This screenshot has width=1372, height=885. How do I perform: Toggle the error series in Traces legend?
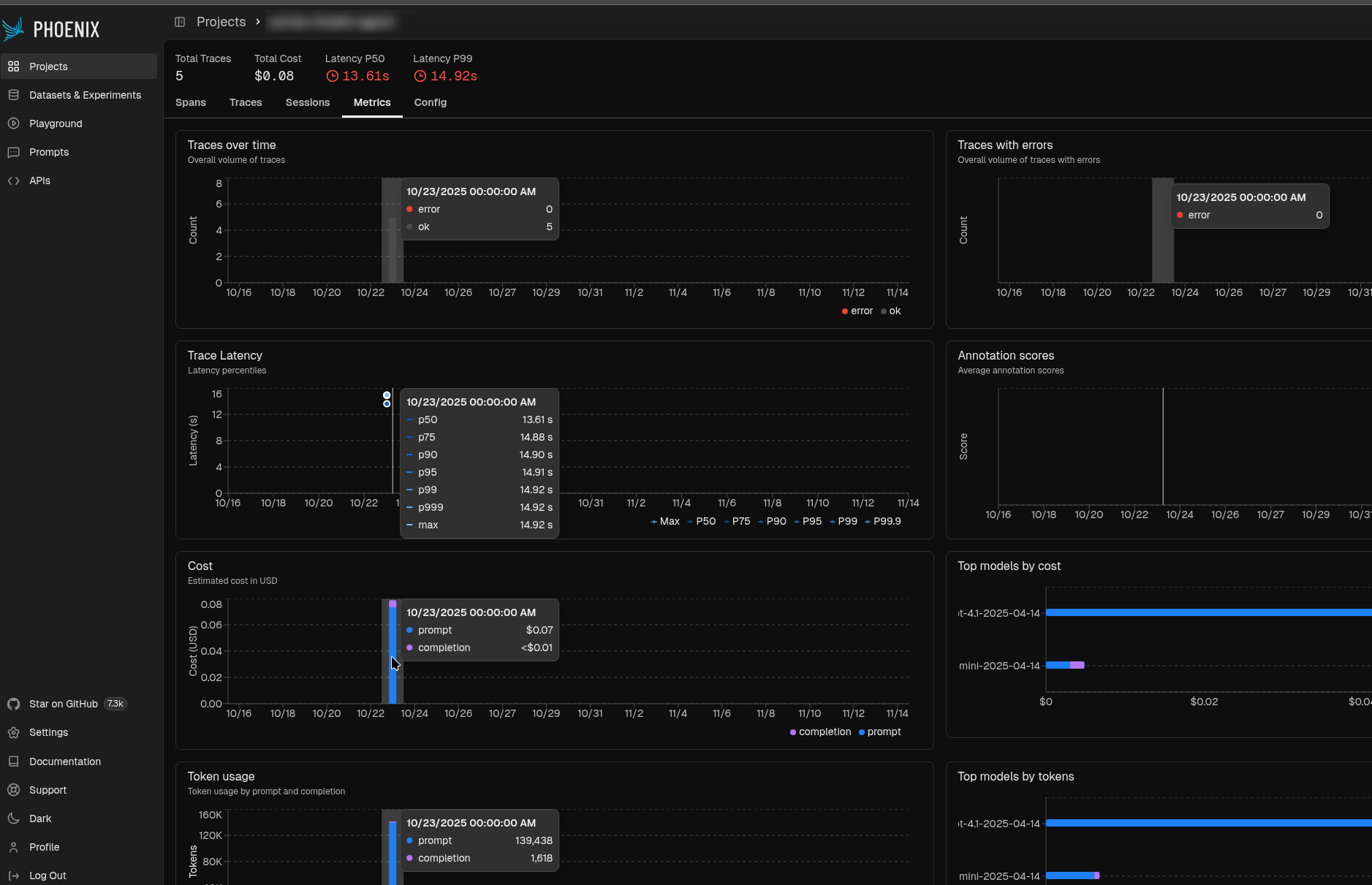pos(857,311)
